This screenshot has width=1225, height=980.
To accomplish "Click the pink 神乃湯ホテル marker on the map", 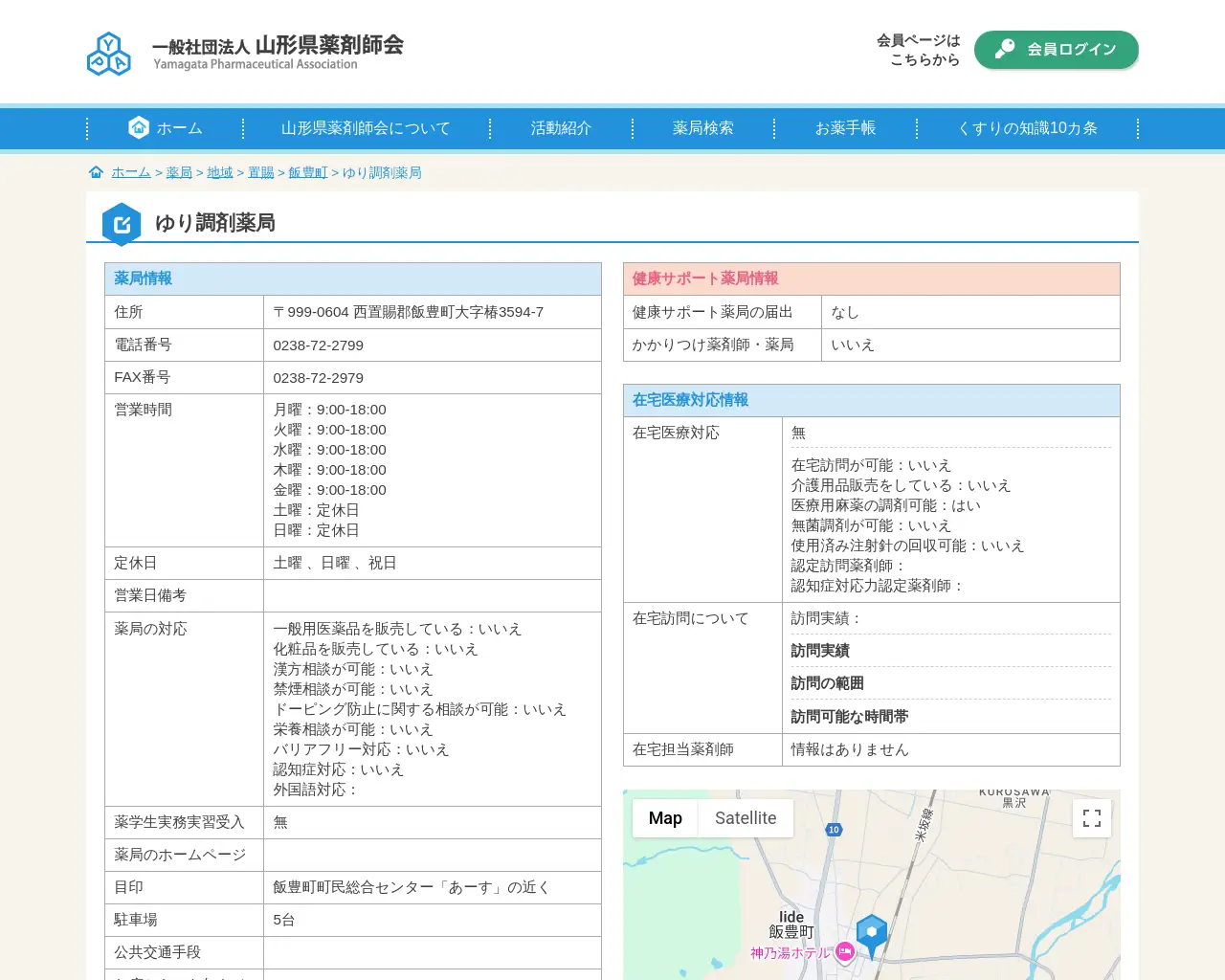I will (846, 951).
